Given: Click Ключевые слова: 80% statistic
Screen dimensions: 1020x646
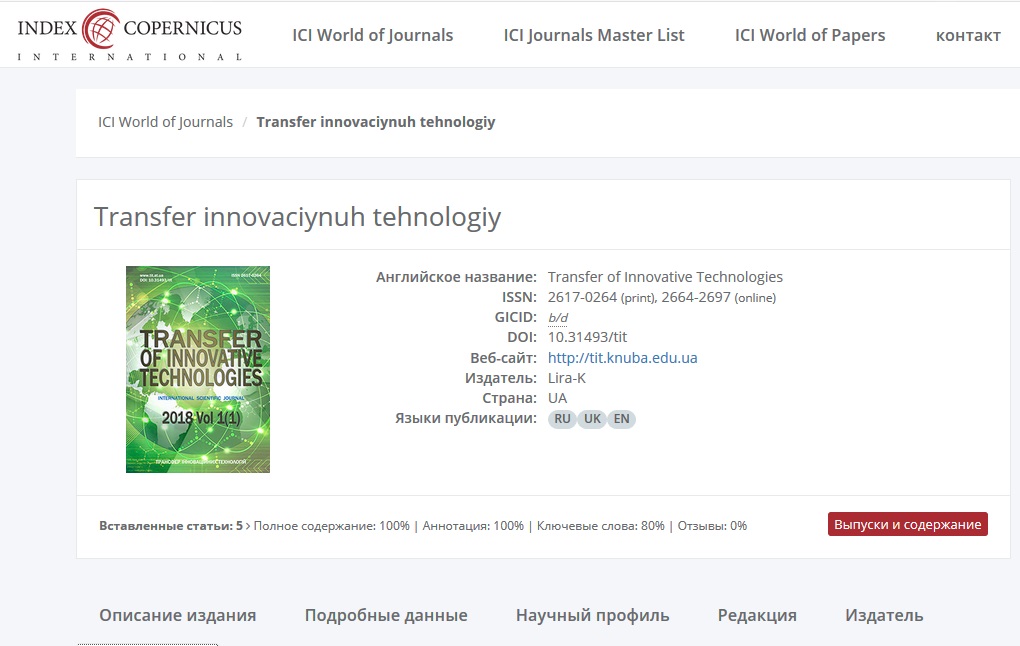Looking at the screenshot, I should (600, 526).
